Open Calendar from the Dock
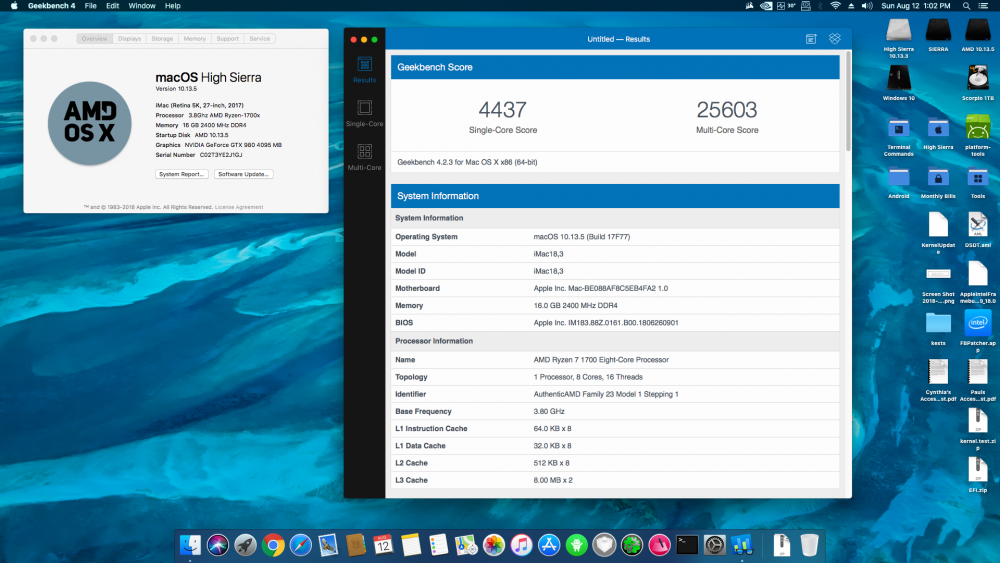This screenshot has height=563, width=1000. (x=383, y=545)
